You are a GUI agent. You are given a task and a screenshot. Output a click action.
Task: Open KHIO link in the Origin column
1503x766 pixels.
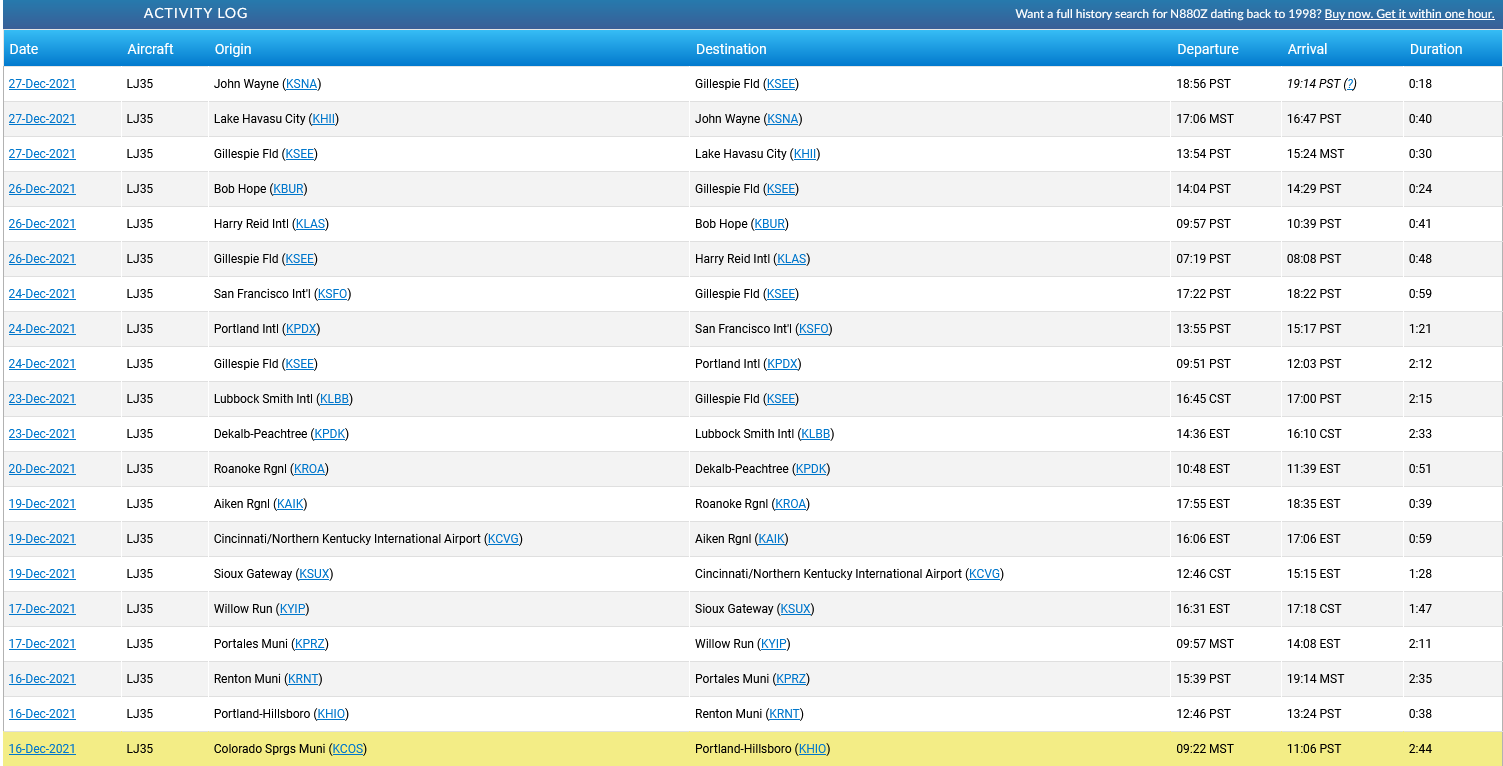(331, 714)
